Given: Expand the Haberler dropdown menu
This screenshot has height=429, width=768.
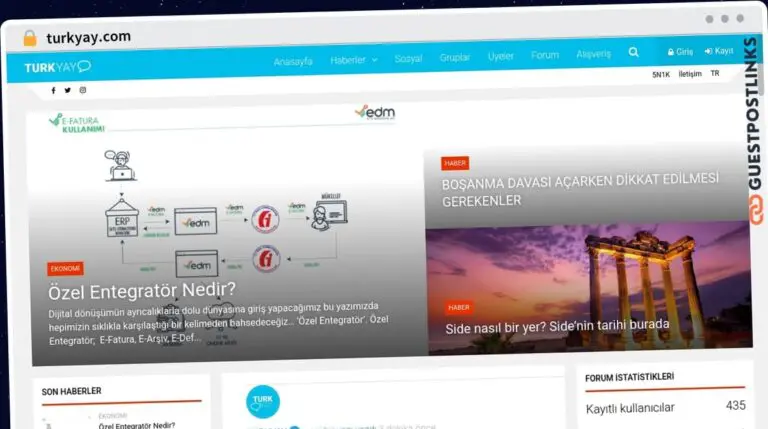Looking at the screenshot, I should tap(353, 60).
